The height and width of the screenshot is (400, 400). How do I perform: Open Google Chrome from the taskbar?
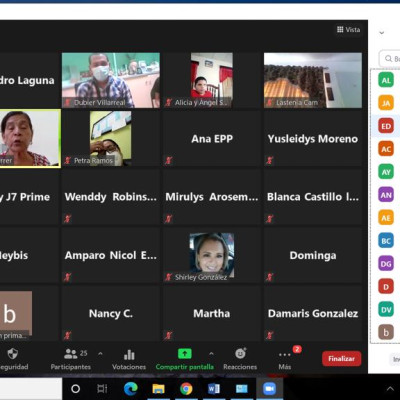[x=186, y=389]
